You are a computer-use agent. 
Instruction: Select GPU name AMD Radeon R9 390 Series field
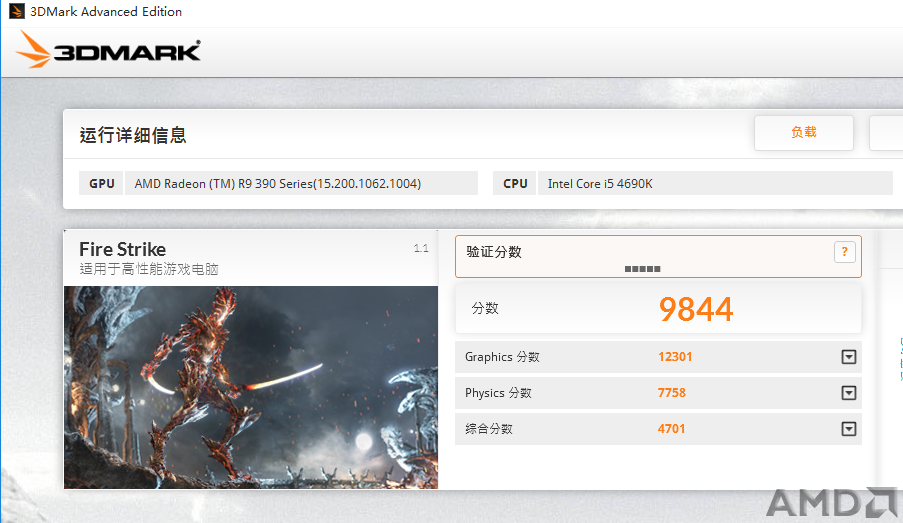(301, 183)
